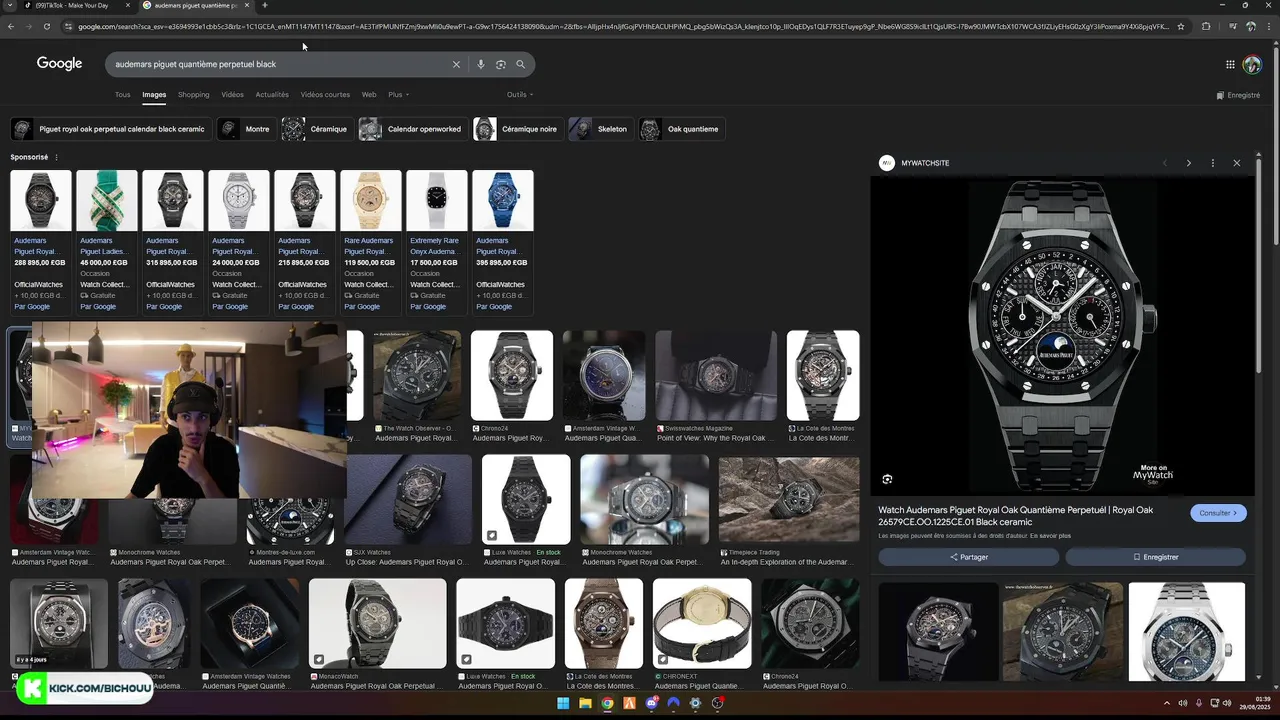The image size is (1280, 720).
Task: Select the Skeleton filter chip
Action: pyautogui.click(x=600, y=129)
